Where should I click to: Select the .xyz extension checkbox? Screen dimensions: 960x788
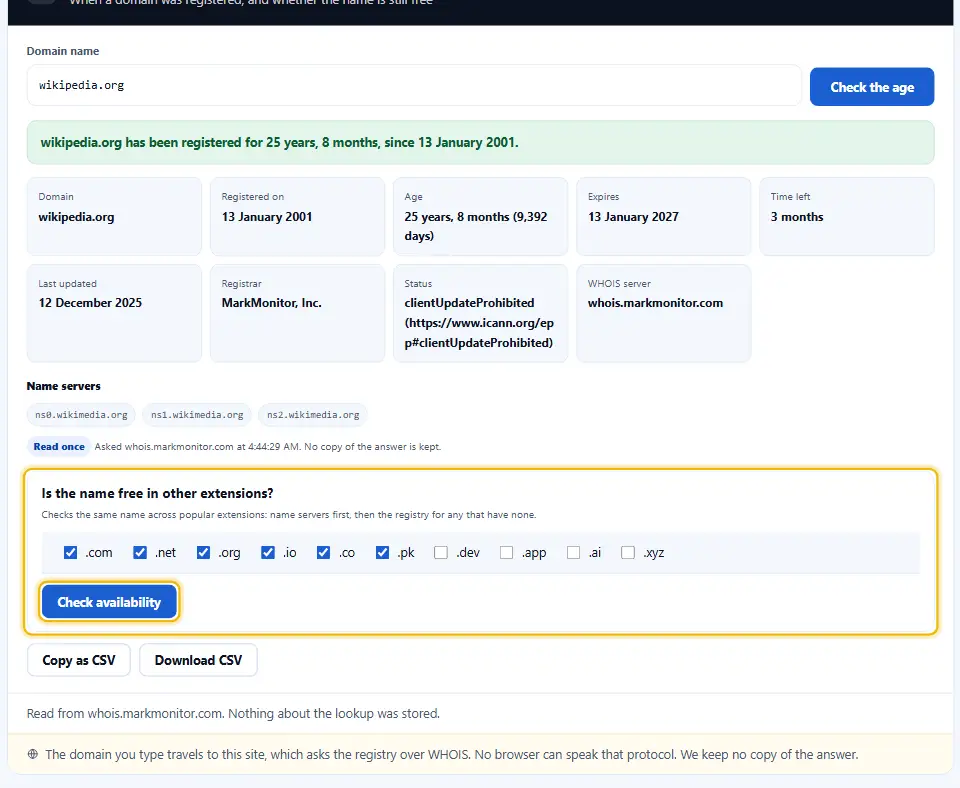click(x=628, y=552)
